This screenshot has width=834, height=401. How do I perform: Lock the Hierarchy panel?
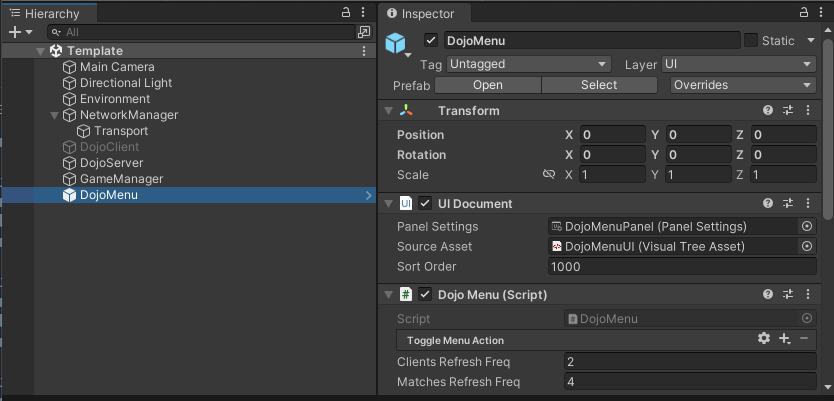click(346, 13)
